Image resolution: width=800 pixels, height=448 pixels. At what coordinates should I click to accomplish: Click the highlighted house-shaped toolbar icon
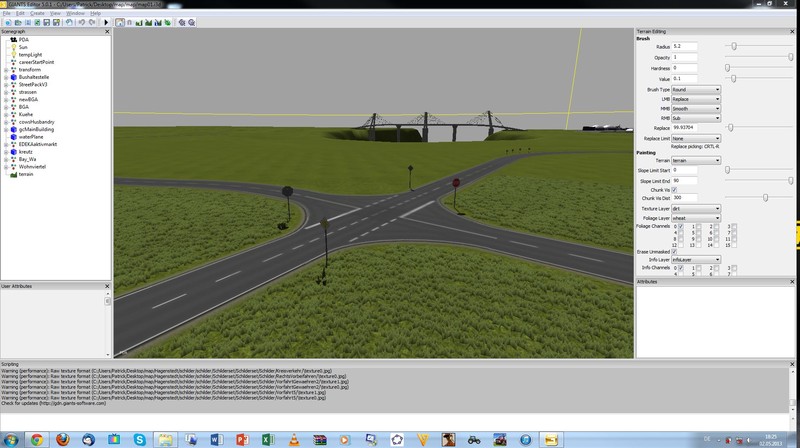120,22
